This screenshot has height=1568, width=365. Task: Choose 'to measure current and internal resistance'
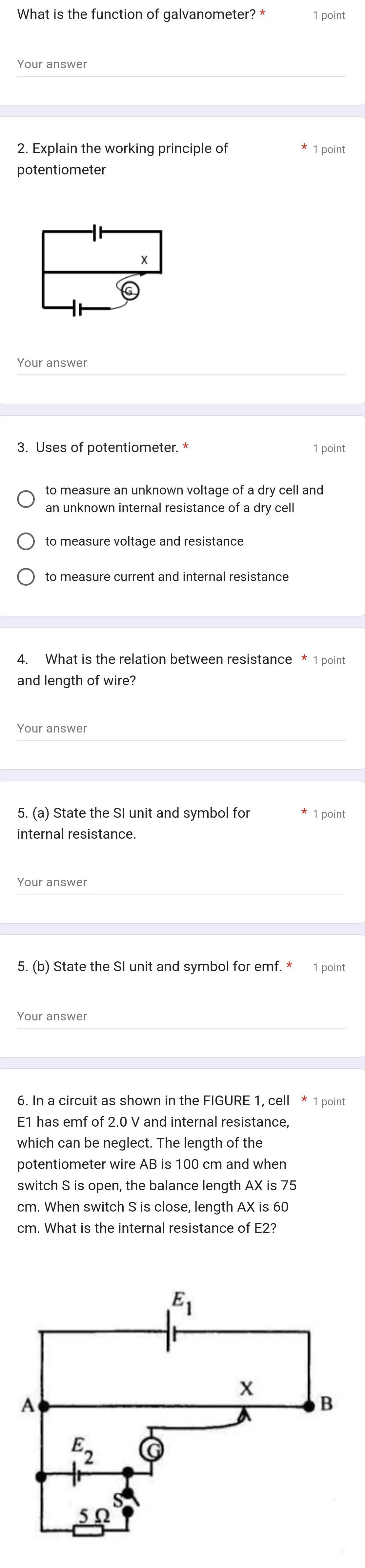26,576
